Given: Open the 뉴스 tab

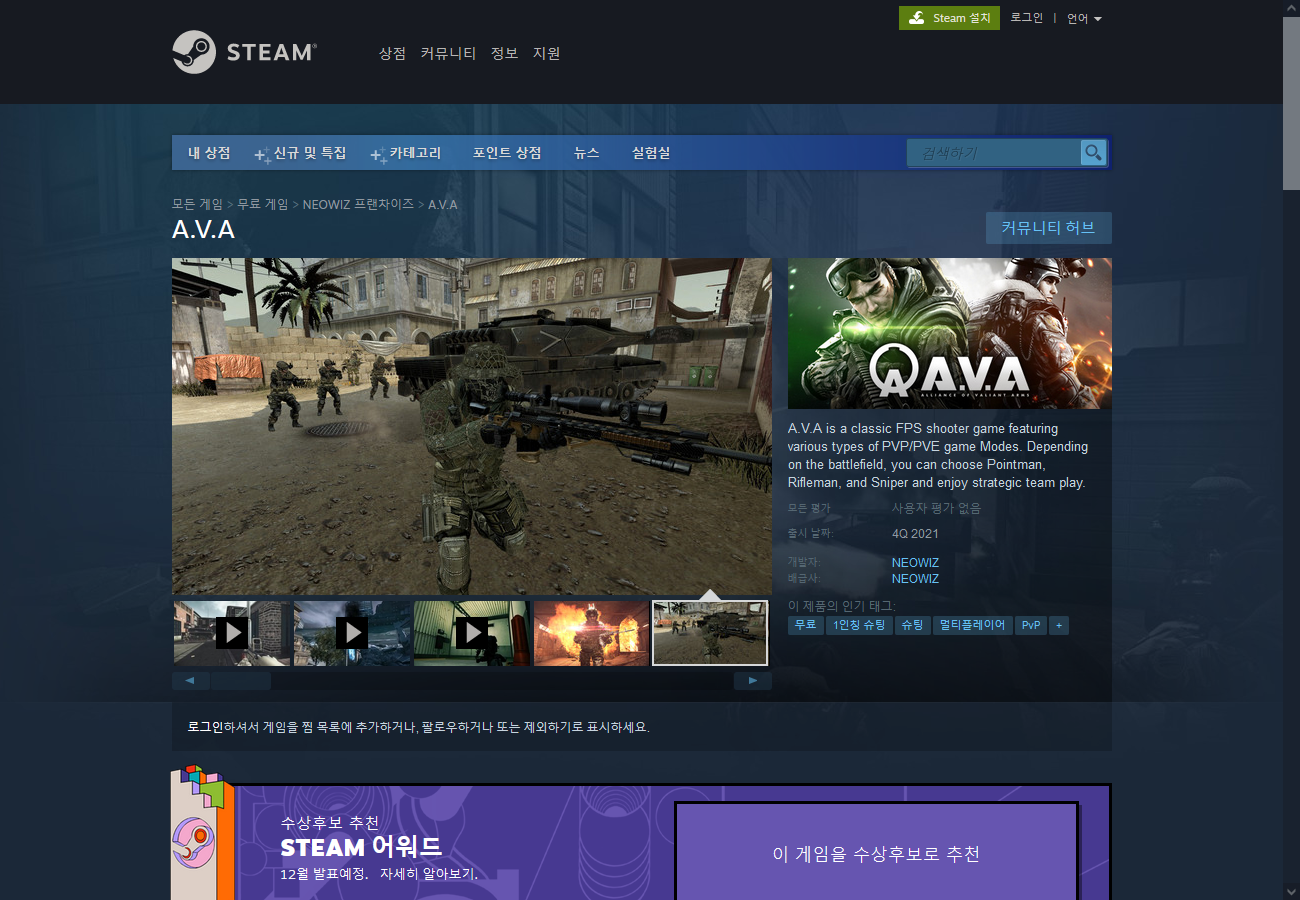Looking at the screenshot, I should (x=586, y=153).
